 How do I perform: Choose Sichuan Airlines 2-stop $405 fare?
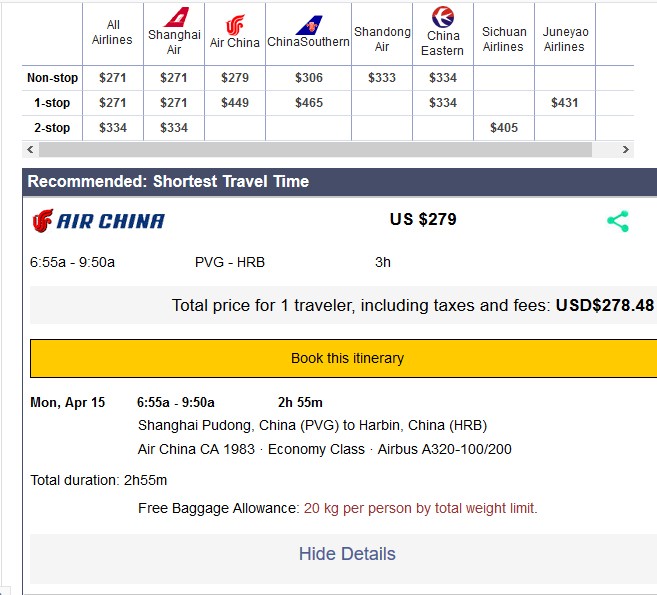click(x=504, y=128)
